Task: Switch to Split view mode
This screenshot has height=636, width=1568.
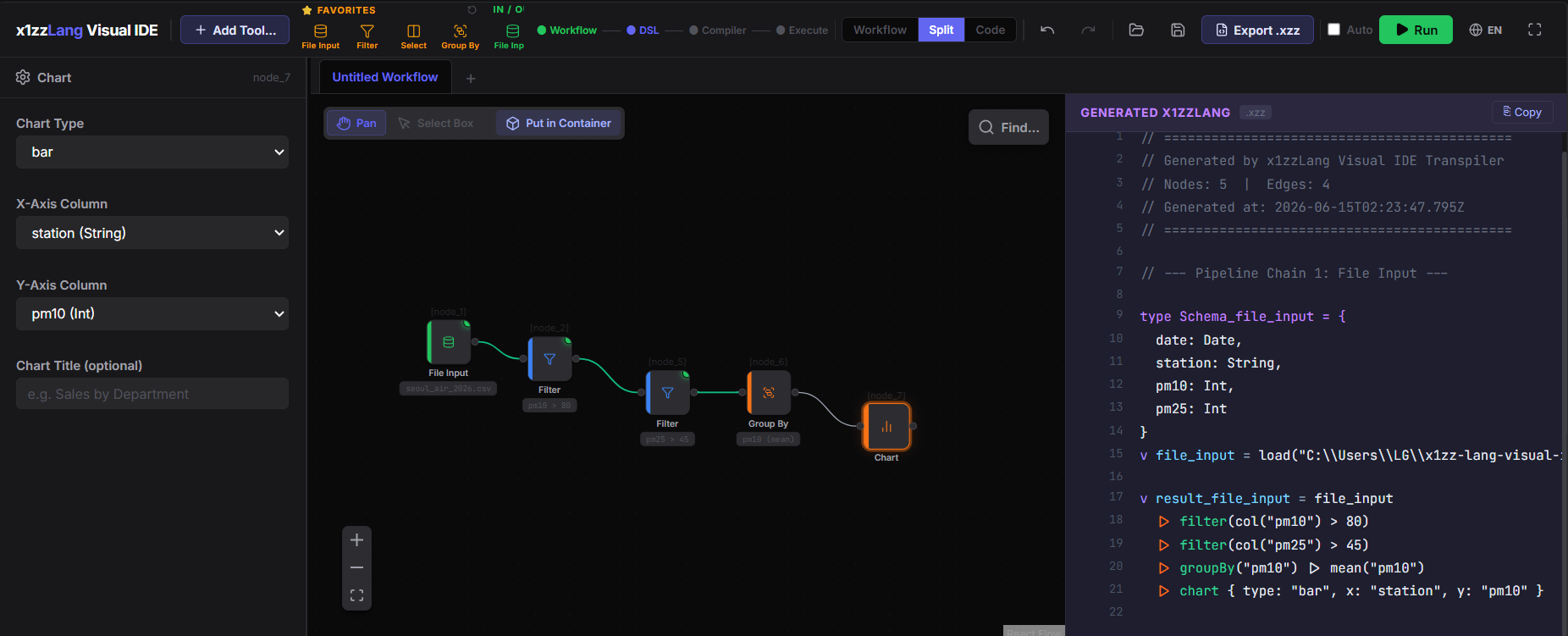Action: tap(941, 30)
